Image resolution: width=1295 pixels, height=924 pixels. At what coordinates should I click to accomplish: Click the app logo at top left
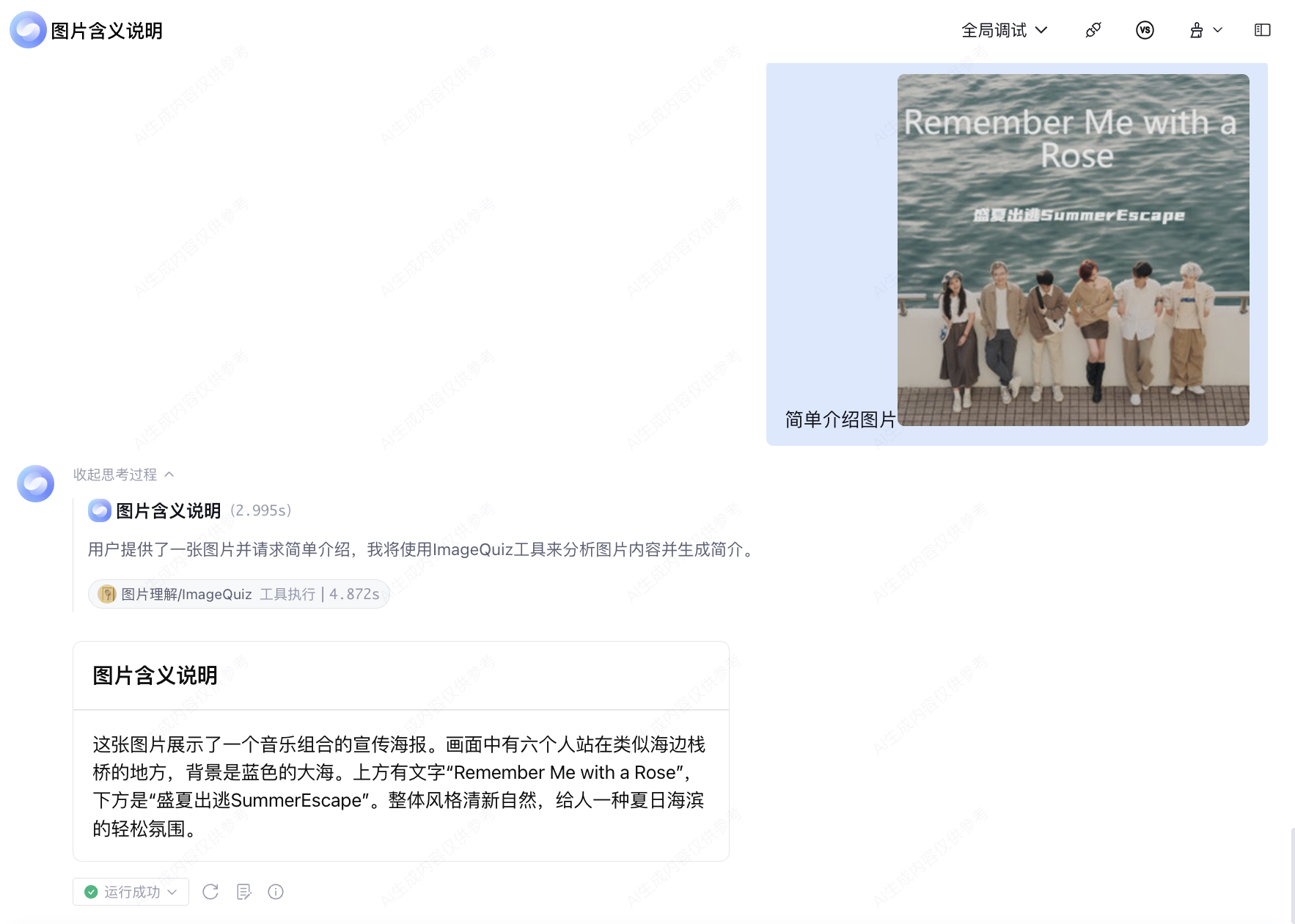28,30
